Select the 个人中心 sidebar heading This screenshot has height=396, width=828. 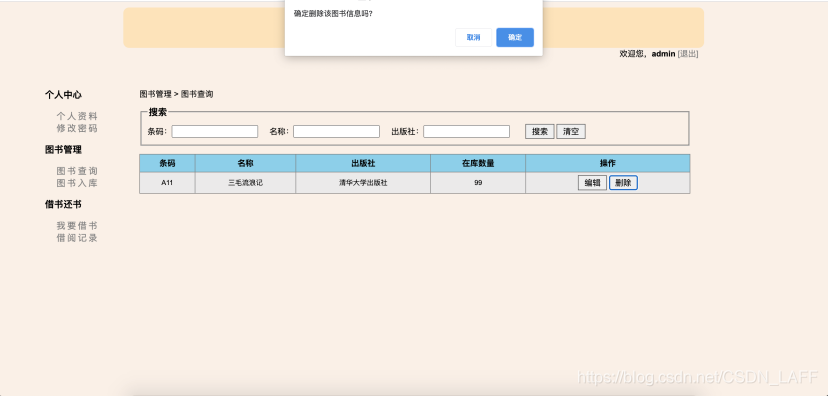63,95
